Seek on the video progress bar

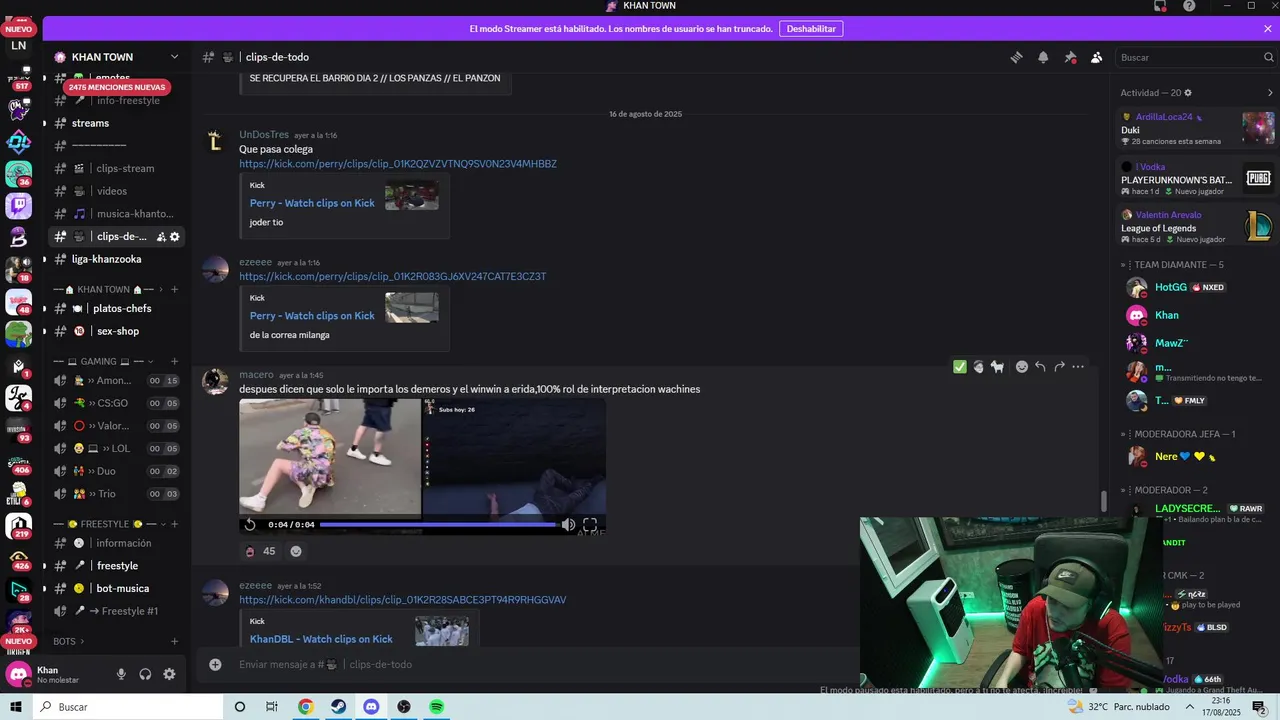click(437, 524)
